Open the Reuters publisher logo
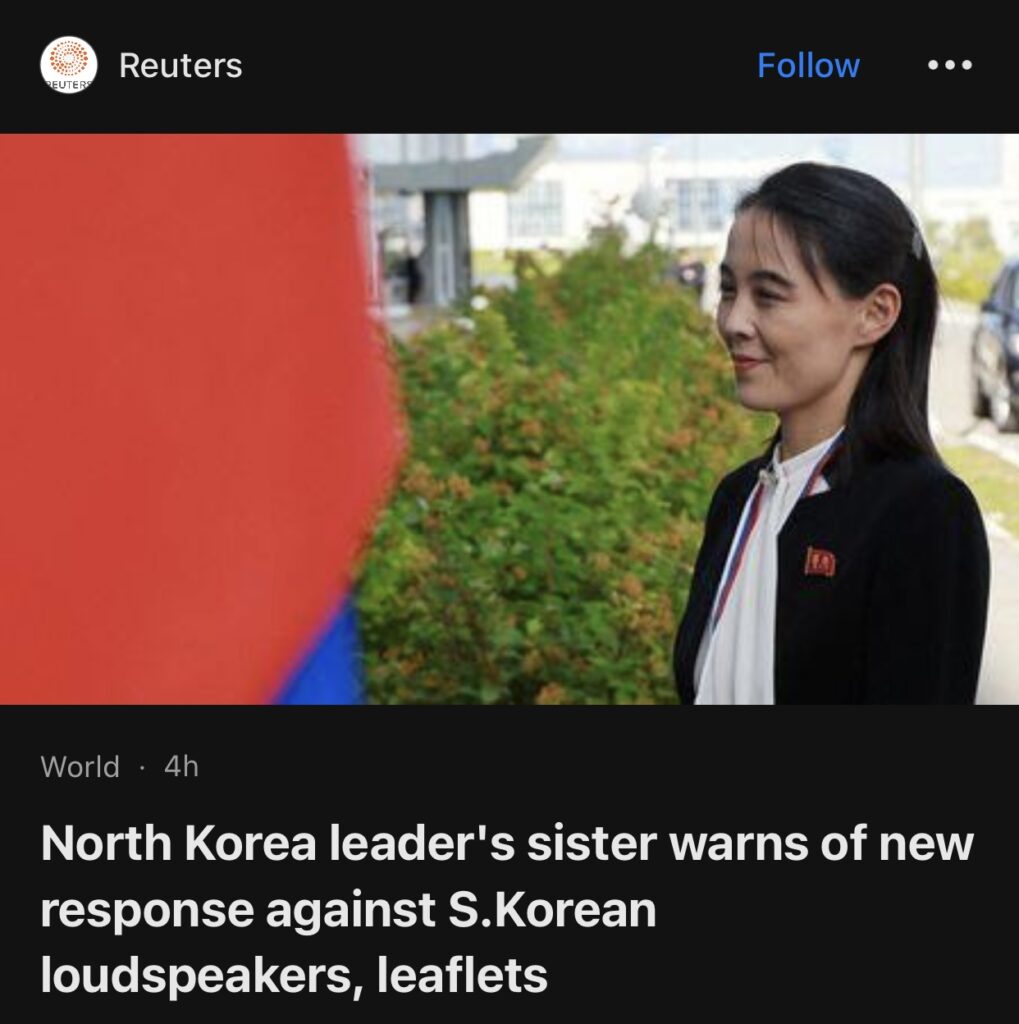 coord(69,65)
